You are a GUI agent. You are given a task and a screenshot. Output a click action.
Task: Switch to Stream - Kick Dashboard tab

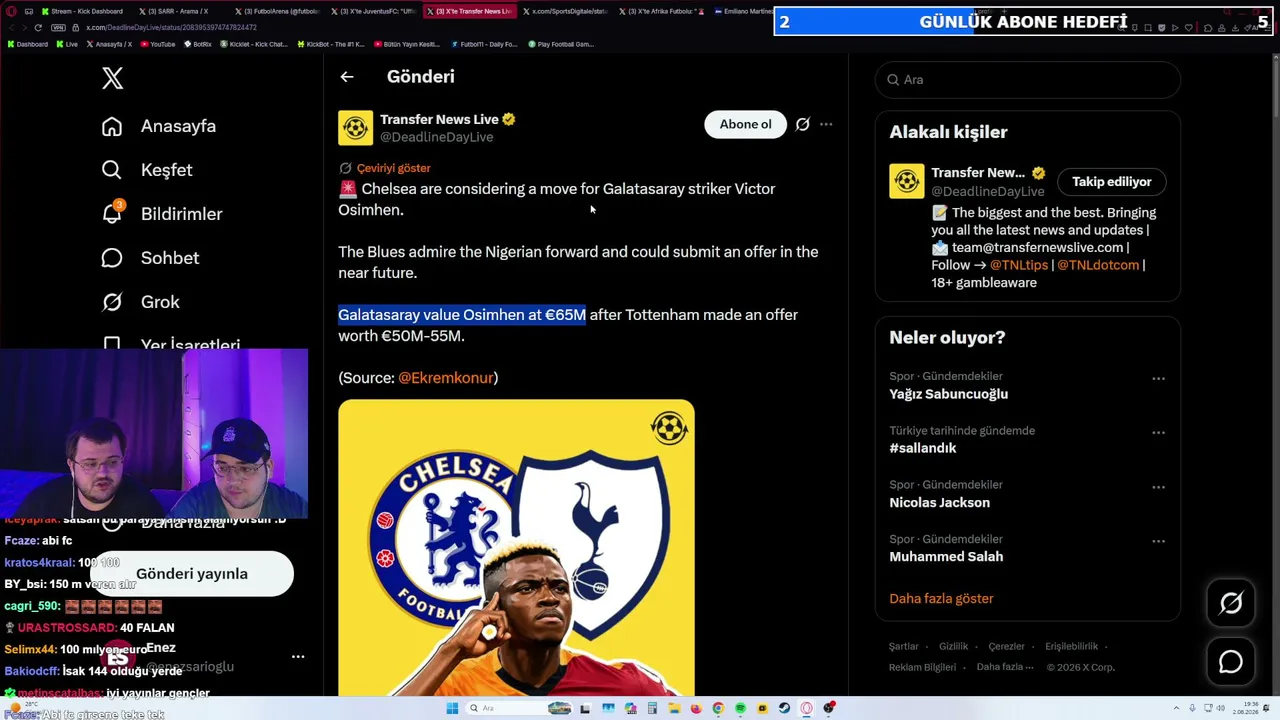82,12
